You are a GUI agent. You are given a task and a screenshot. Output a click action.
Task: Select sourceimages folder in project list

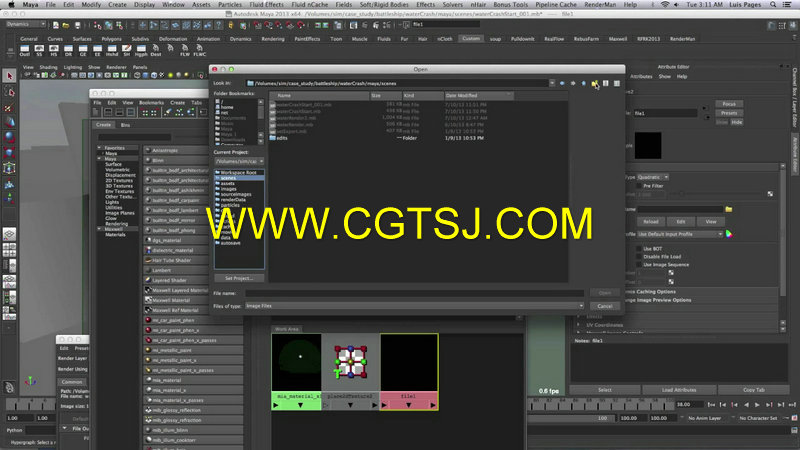click(236, 194)
